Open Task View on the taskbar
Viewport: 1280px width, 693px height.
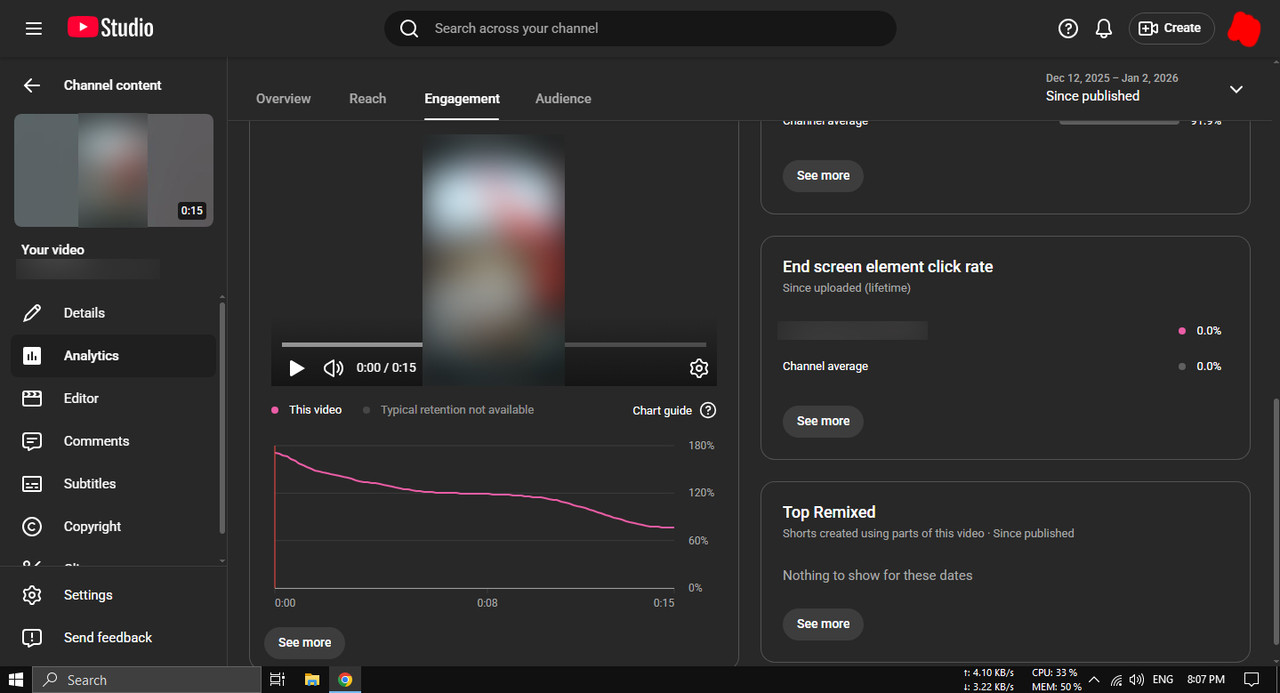pyautogui.click(x=278, y=680)
